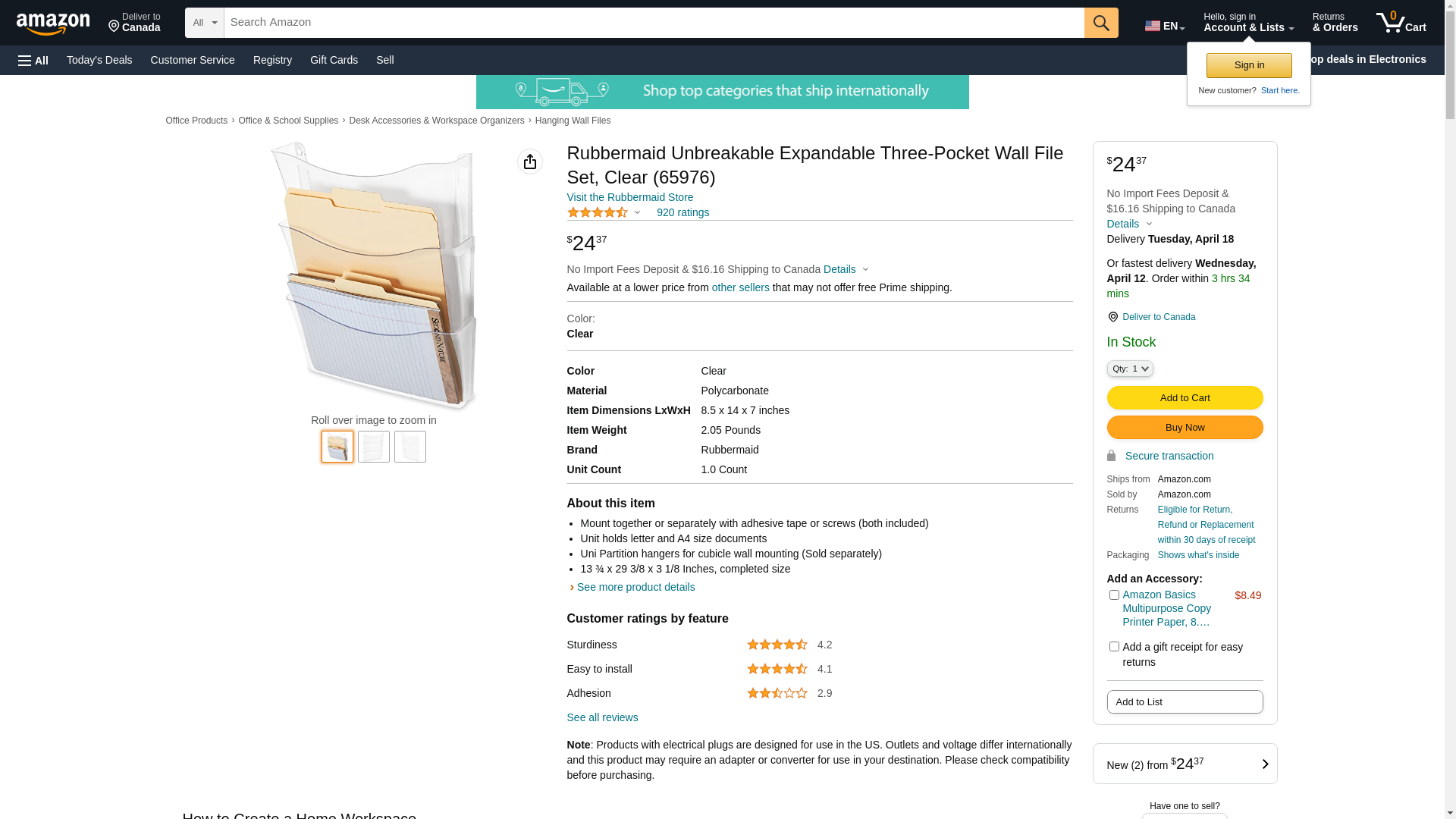Click the search magnifier button

[1100, 23]
